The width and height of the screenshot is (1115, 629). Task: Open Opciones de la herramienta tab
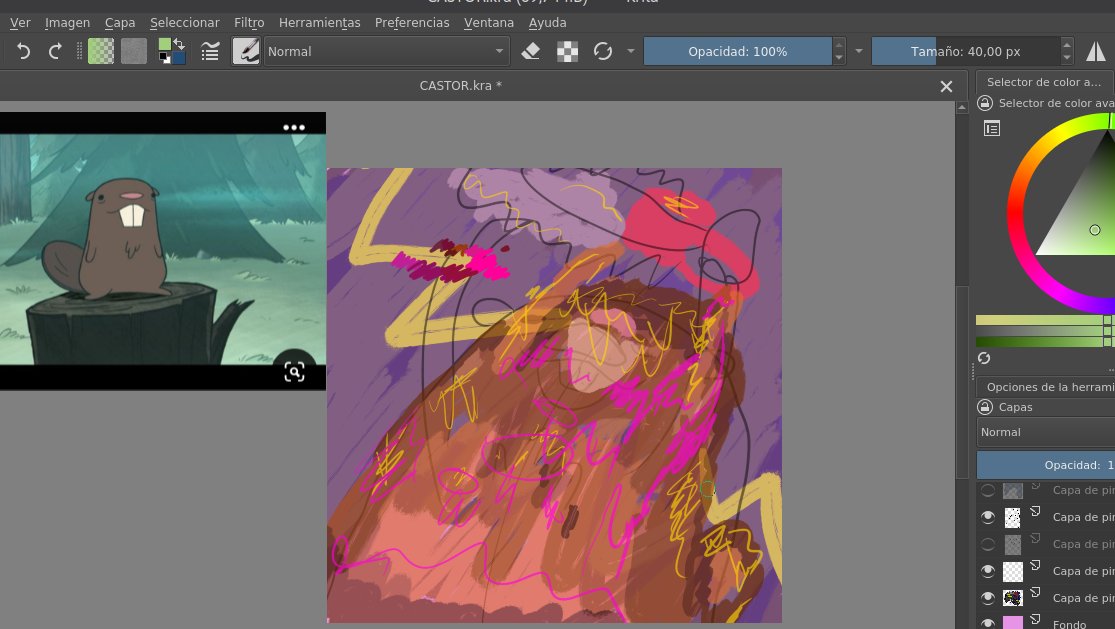pos(1045,387)
